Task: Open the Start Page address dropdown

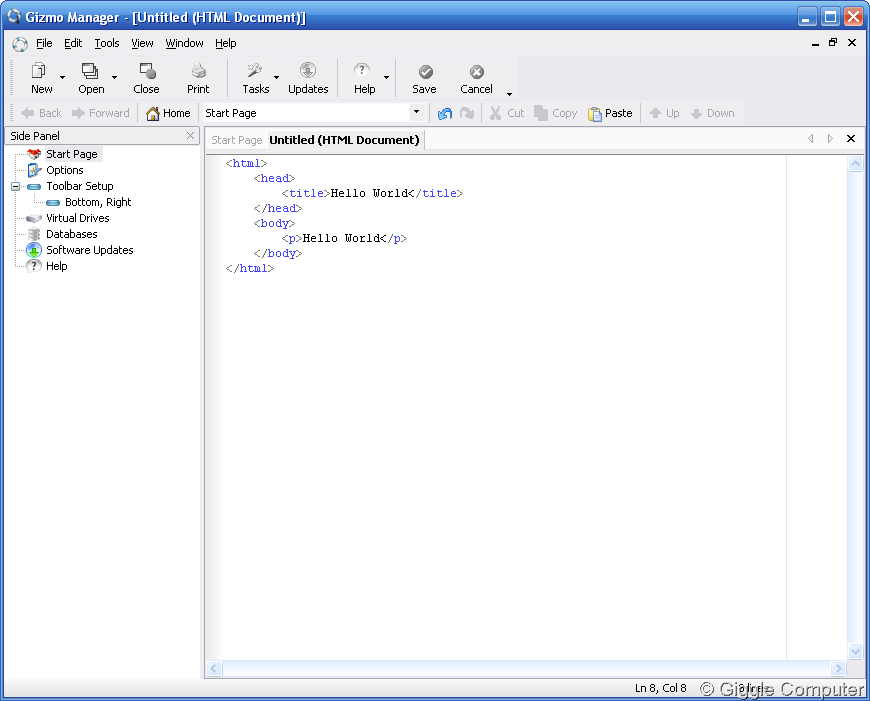Action: pos(416,113)
